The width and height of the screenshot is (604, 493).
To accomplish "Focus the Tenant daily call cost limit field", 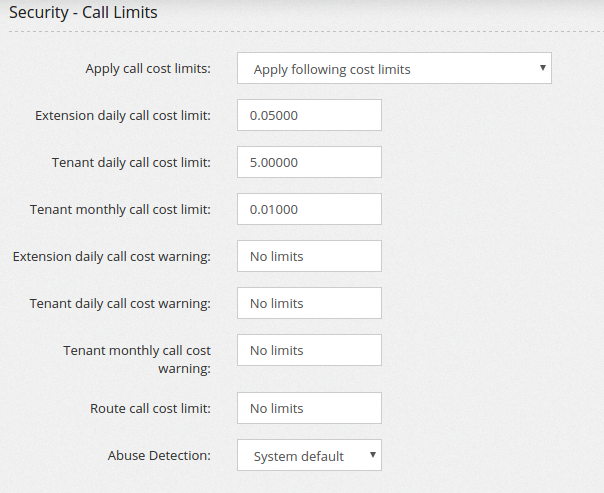I will tap(309, 162).
